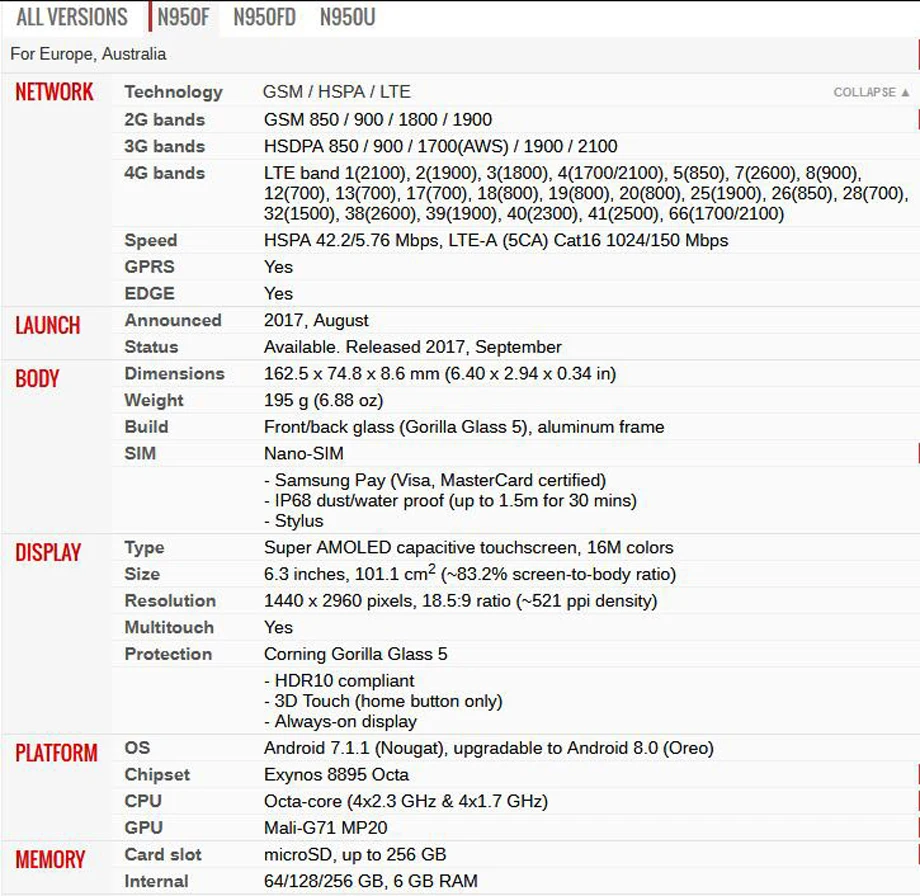This screenshot has width=920, height=896.
Task: Click the Announced spec label
Action: tap(173, 320)
